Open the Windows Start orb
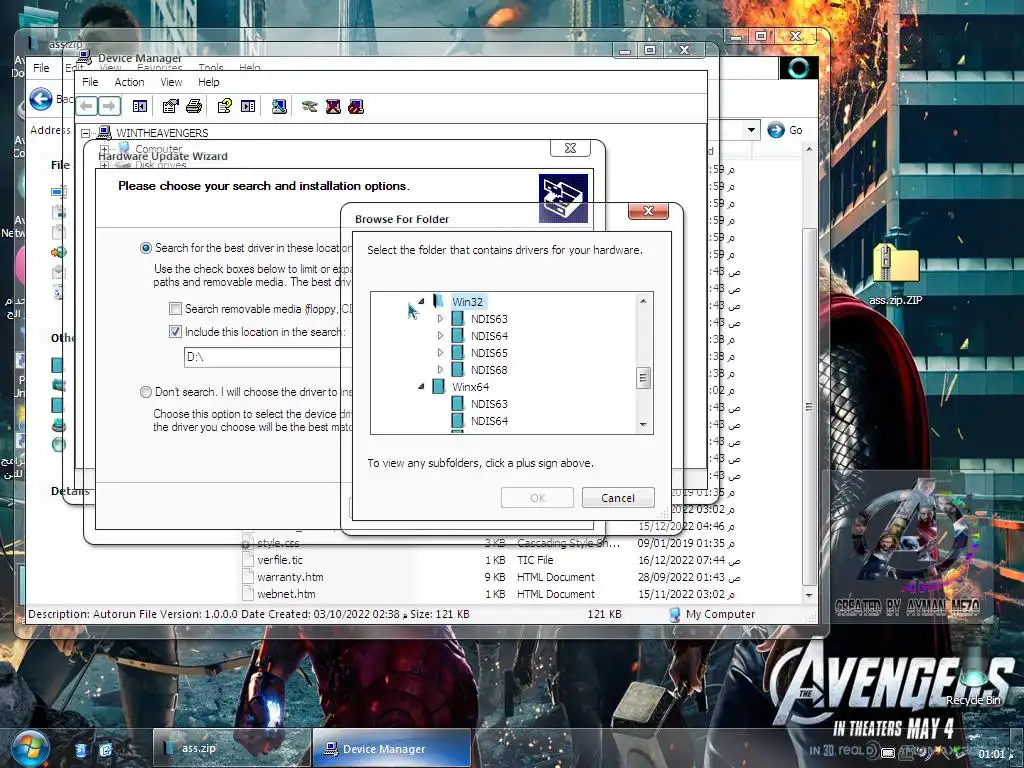The image size is (1024, 768). click(x=31, y=748)
